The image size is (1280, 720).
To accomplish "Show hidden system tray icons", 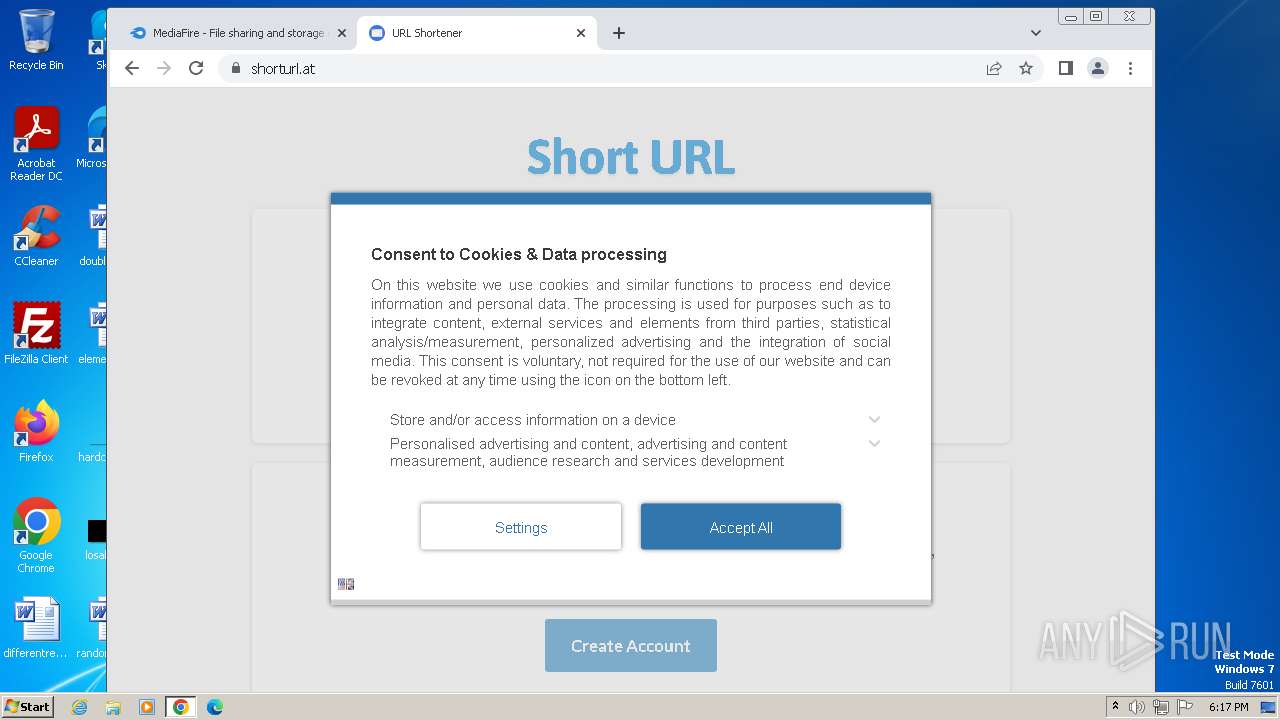I will click(1115, 706).
